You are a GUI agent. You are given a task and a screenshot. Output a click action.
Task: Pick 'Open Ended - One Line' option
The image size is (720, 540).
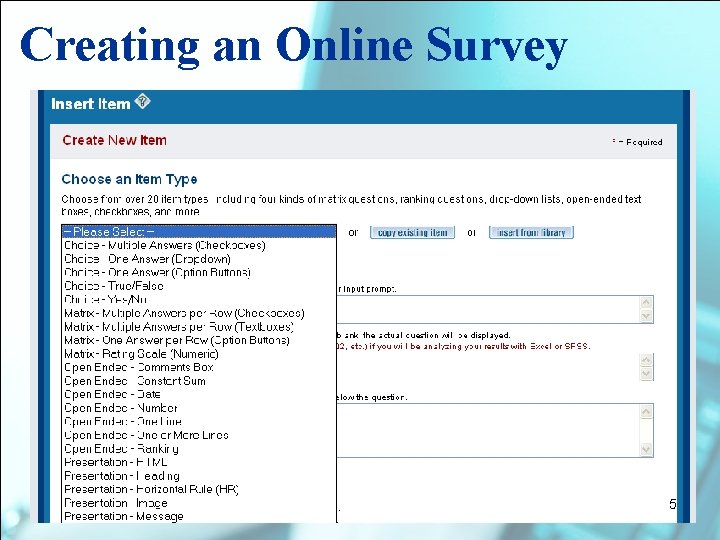(x=199, y=422)
